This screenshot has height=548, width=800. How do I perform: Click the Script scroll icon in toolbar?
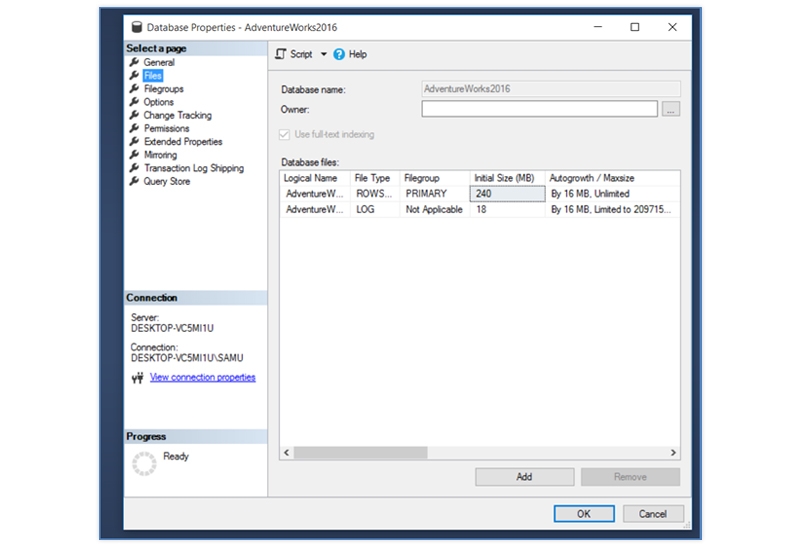(281, 54)
